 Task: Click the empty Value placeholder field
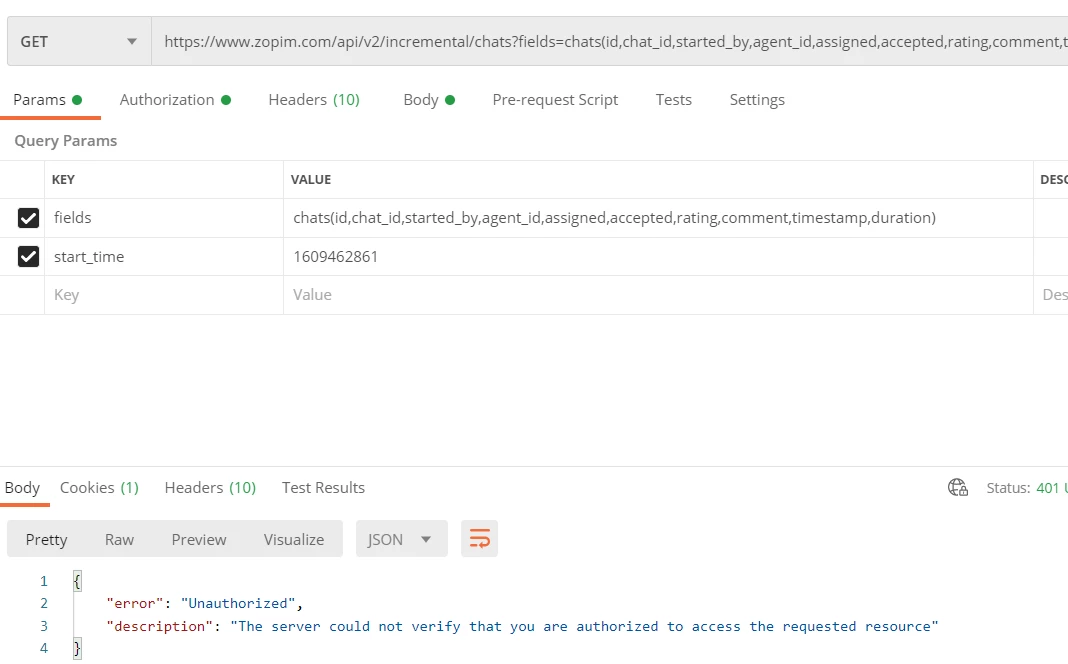[658, 295]
